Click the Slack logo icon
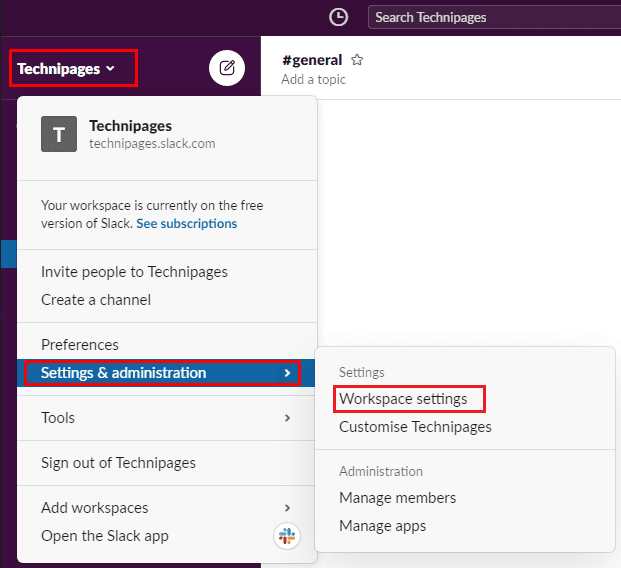621x568 pixels. click(x=287, y=536)
